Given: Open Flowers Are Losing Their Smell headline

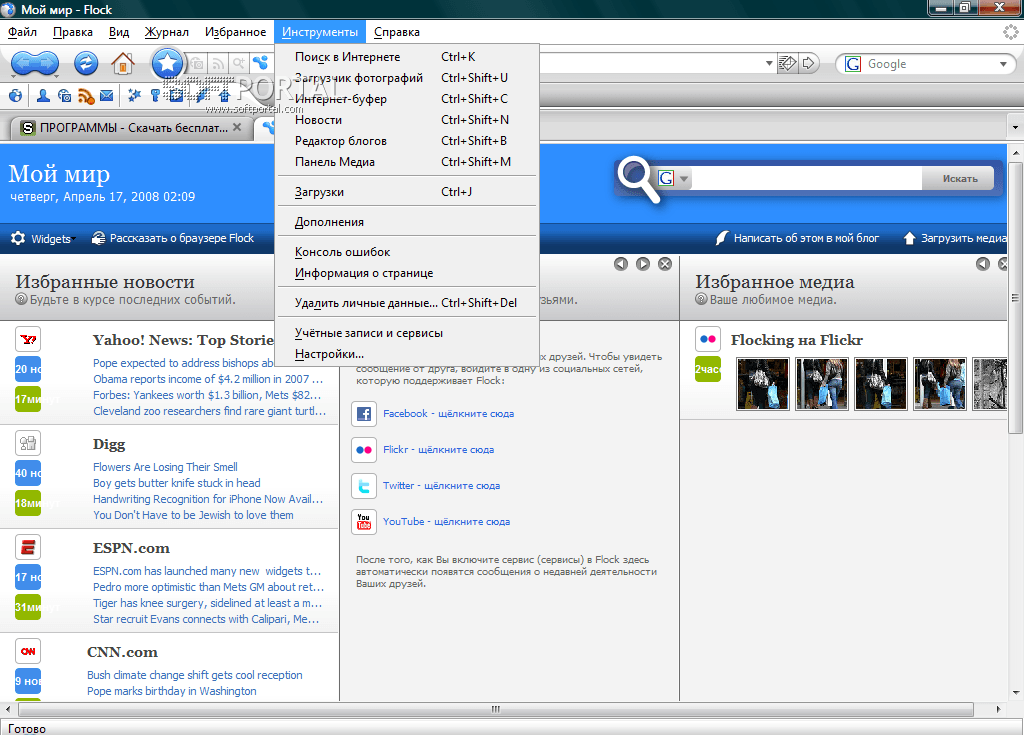Looking at the screenshot, I should [165, 467].
